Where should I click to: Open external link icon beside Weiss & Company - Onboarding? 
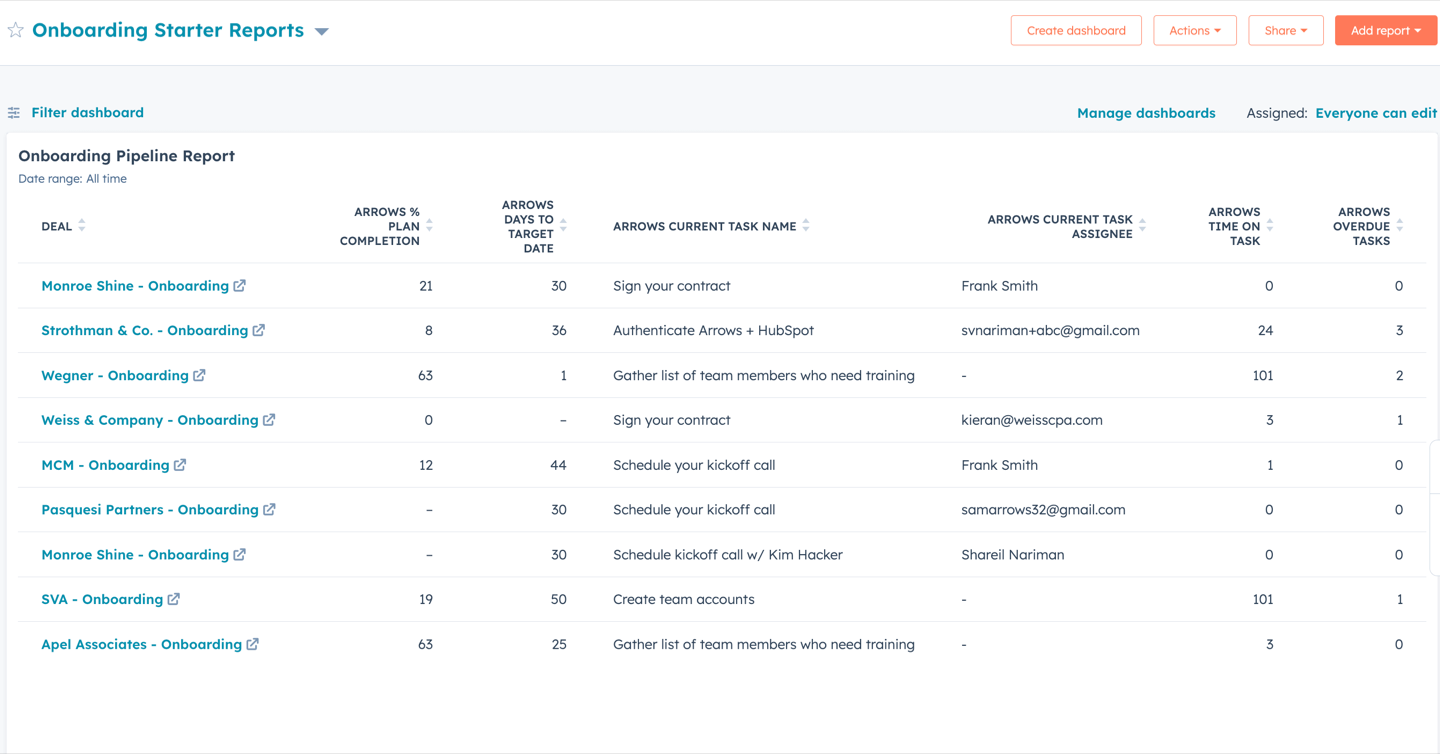[x=269, y=420]
